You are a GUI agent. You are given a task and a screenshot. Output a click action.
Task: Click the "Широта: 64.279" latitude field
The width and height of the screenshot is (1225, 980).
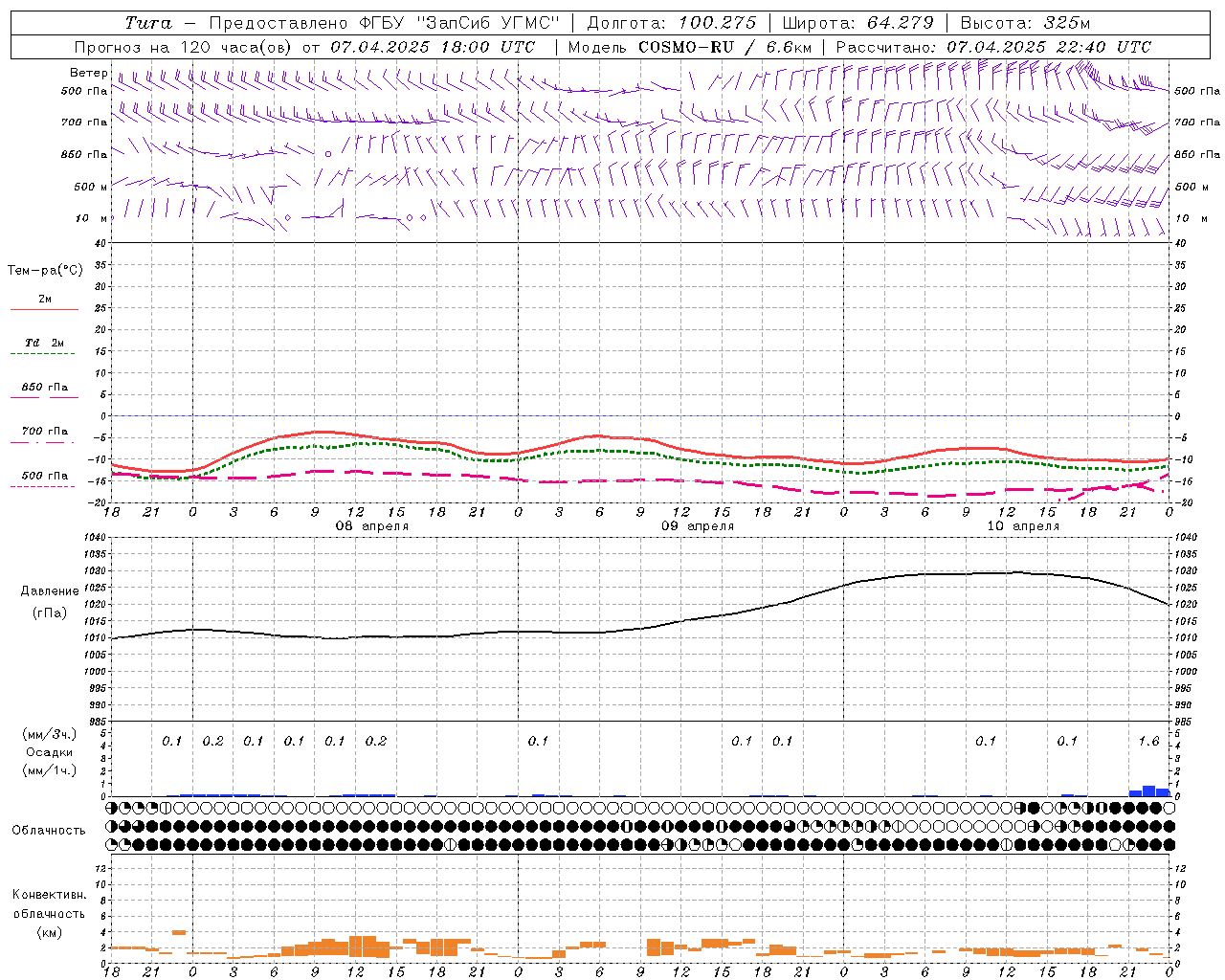pyautogui.click(x=857, y=23)
